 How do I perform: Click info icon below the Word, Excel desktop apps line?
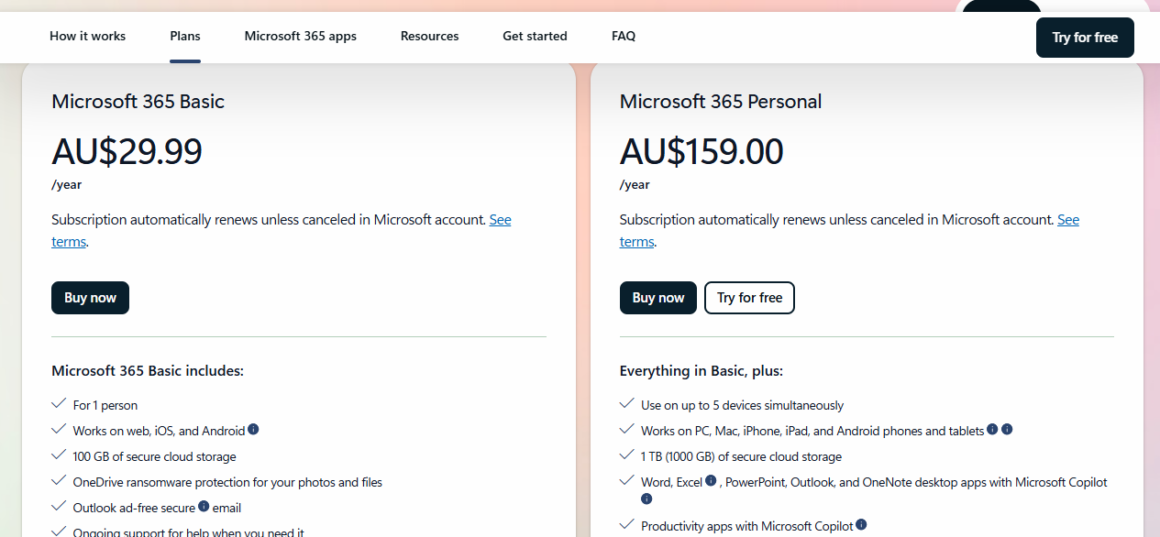(x=647, y=499)
